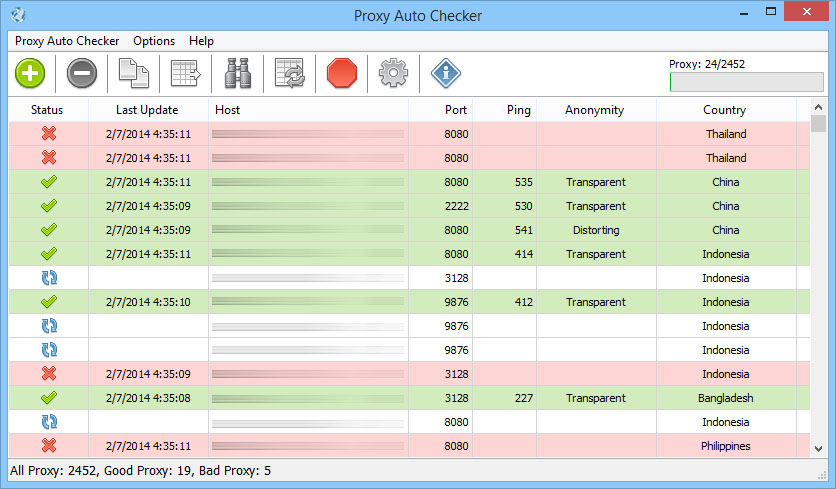This screenshot has height=489, width=836.
Task: Sort by the Country column header
Action: pyautogui.click(x=725, y=110)
